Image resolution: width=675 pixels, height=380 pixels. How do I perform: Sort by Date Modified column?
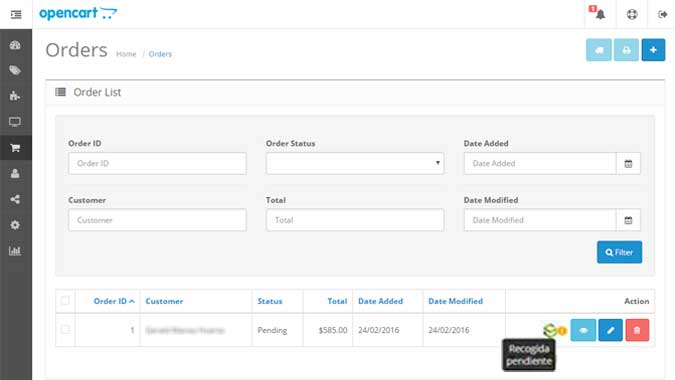coord(455,301)
